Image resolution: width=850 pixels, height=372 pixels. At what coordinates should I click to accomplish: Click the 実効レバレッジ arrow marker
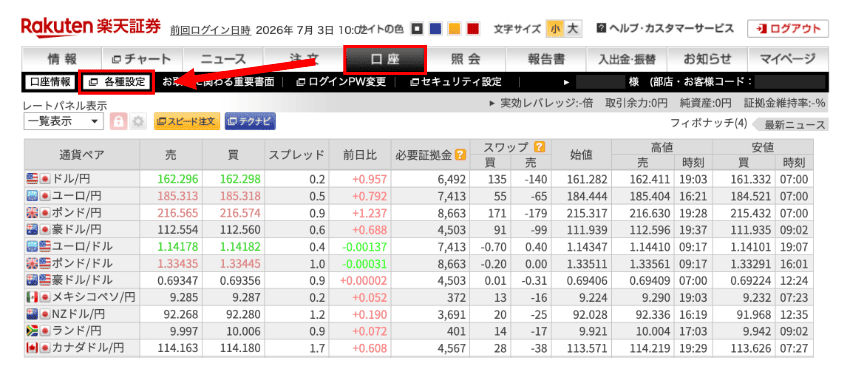[493, 103]
